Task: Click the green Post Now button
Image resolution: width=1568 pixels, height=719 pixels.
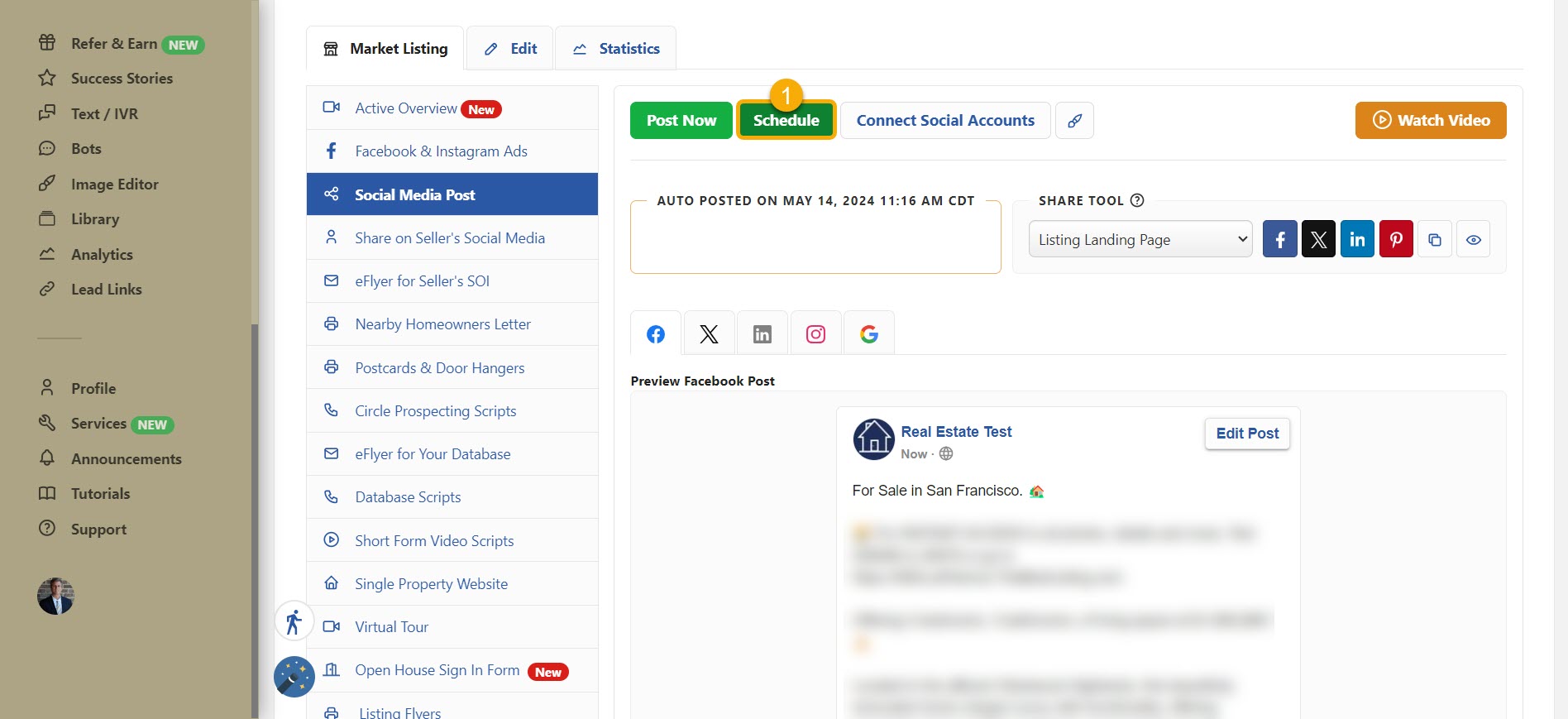Action: [x=681, y=121]
